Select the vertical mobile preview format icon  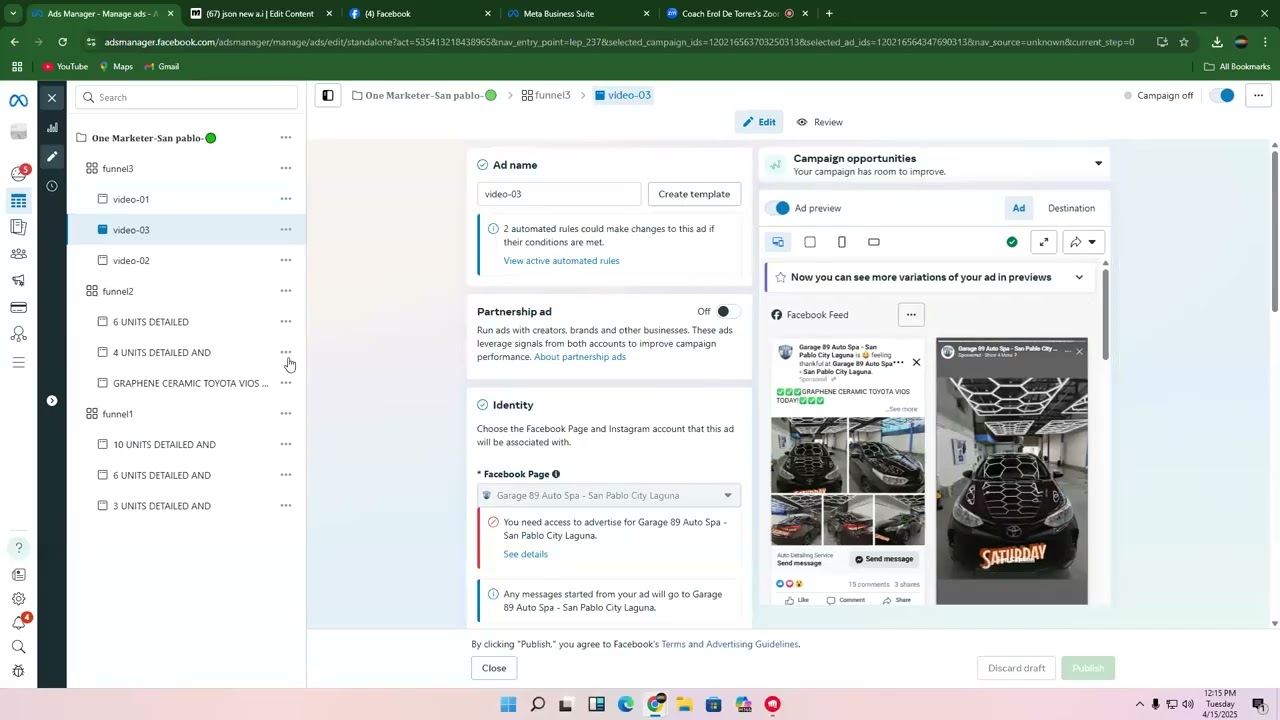[x=842, y=242]
